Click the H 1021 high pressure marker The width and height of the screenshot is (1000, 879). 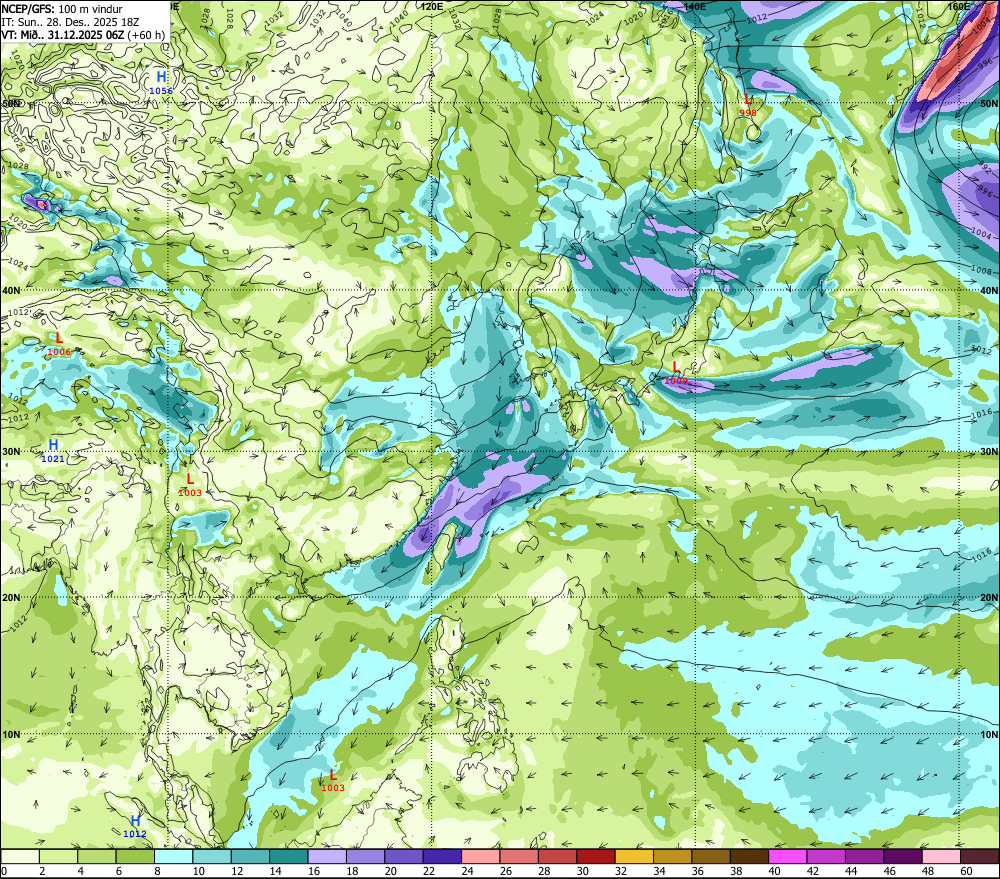coord(53,451)
